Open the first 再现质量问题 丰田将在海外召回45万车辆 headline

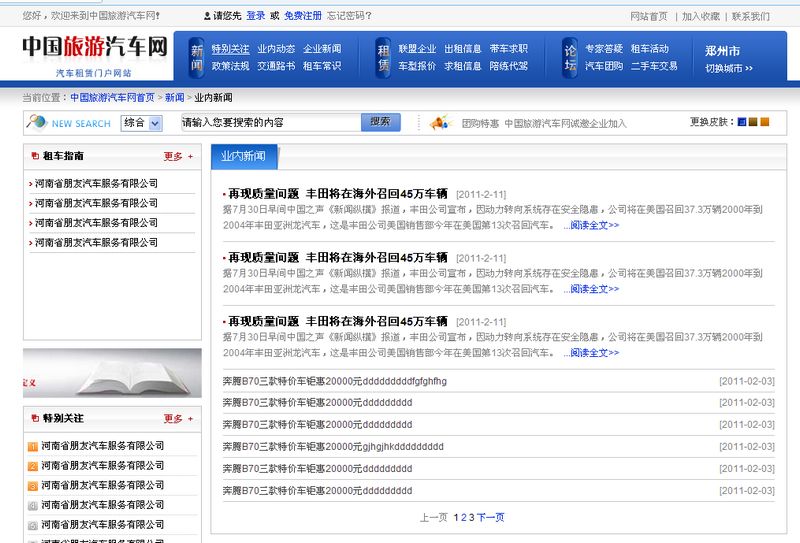(338, 194)
